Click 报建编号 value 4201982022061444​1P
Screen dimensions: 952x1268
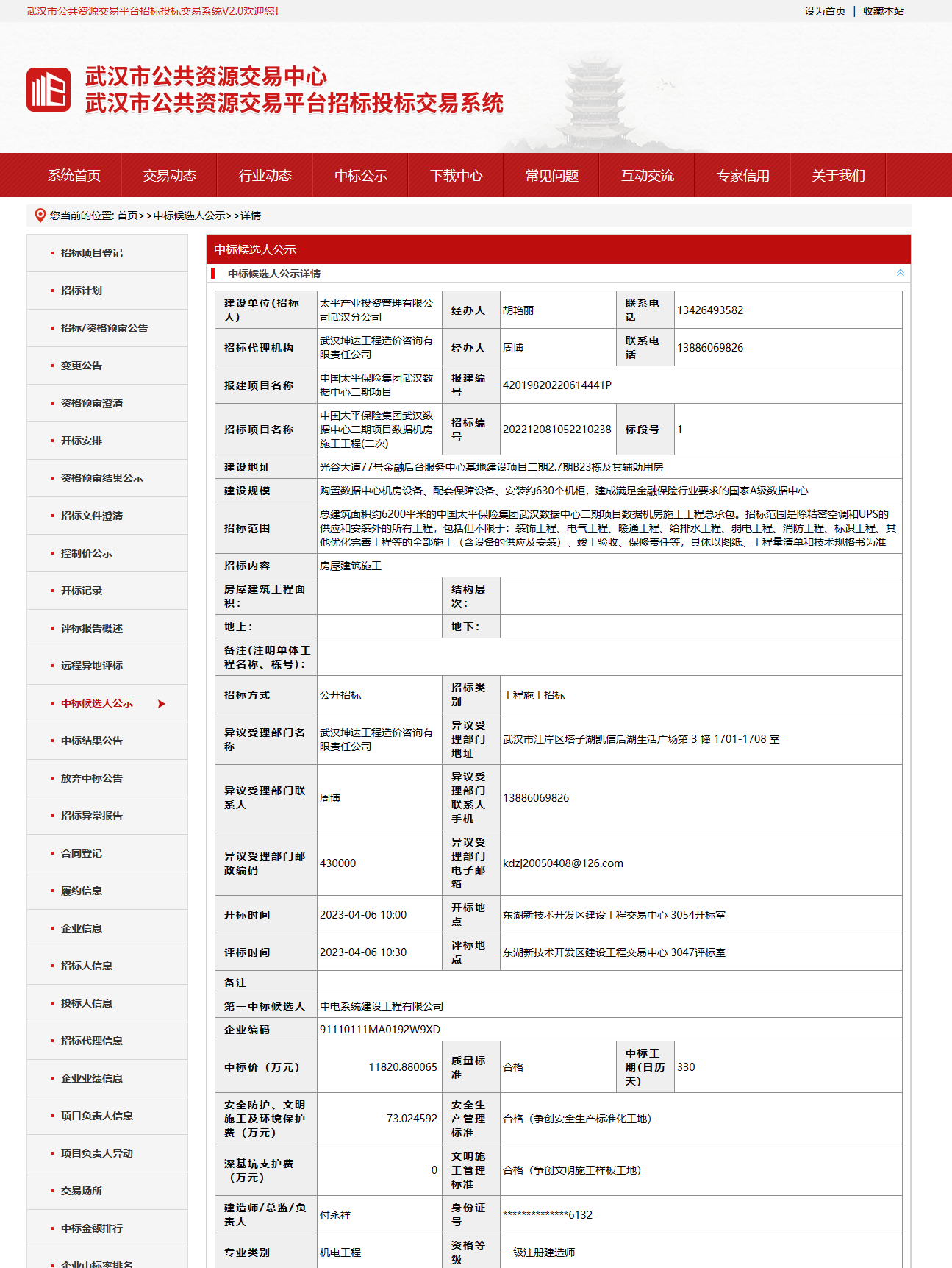[x=557, y=385]
